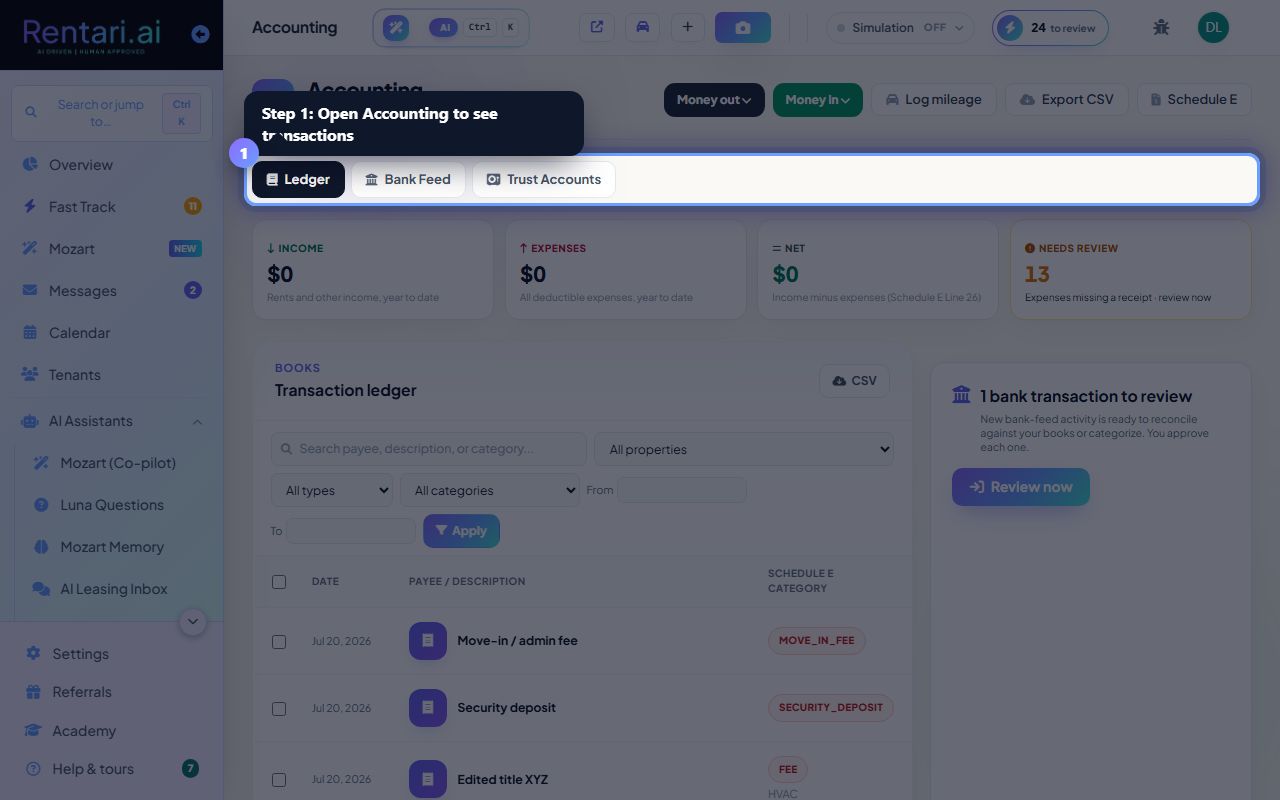Expand the All categories dropdown
The width and height of the screenshot is (1280, 800).
[490, 490]
